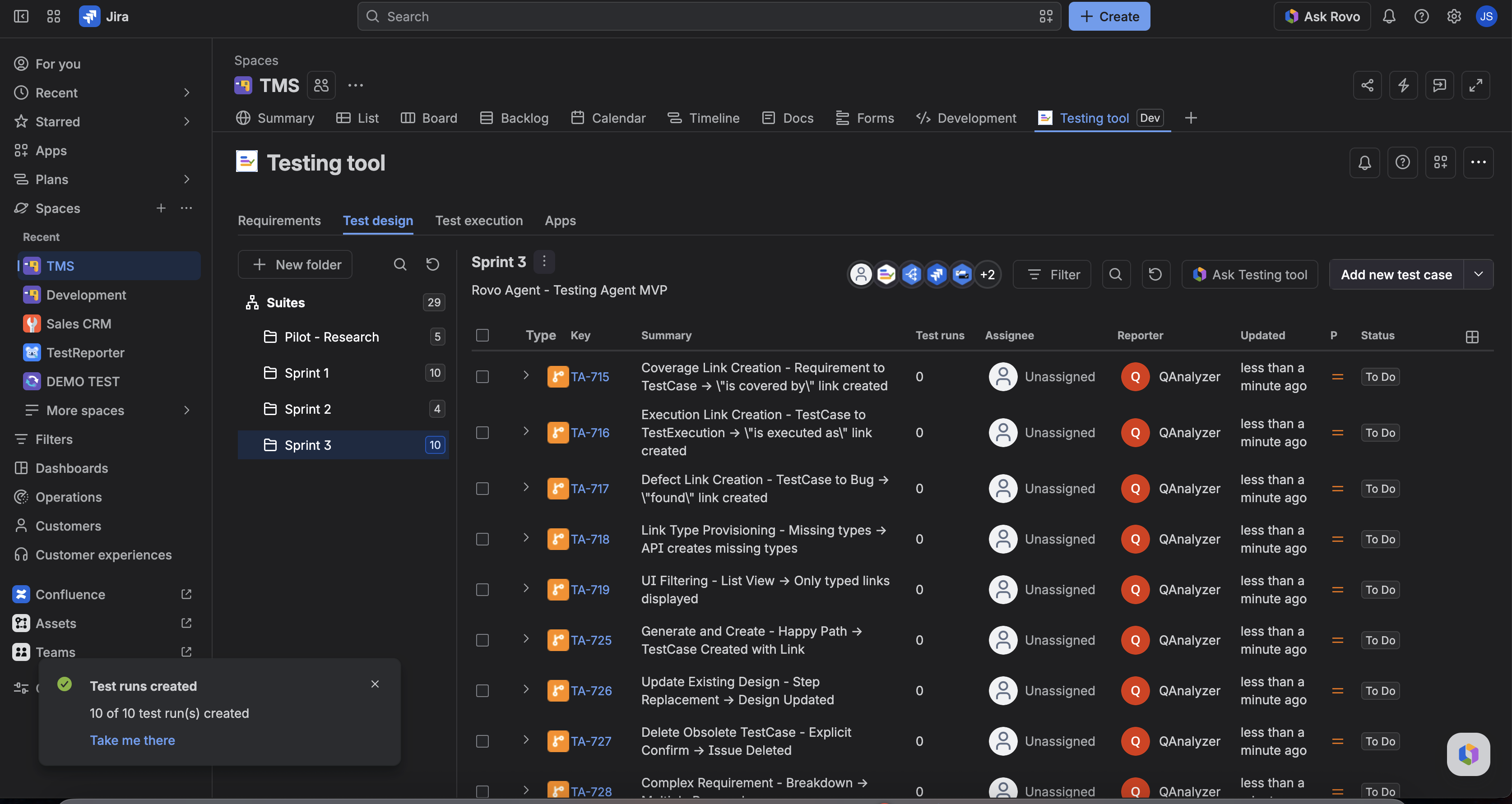This screenshot has width=1512, height=804.
Task: Mark the TA-719 checkbox
Action: click(x=482, y=590)
